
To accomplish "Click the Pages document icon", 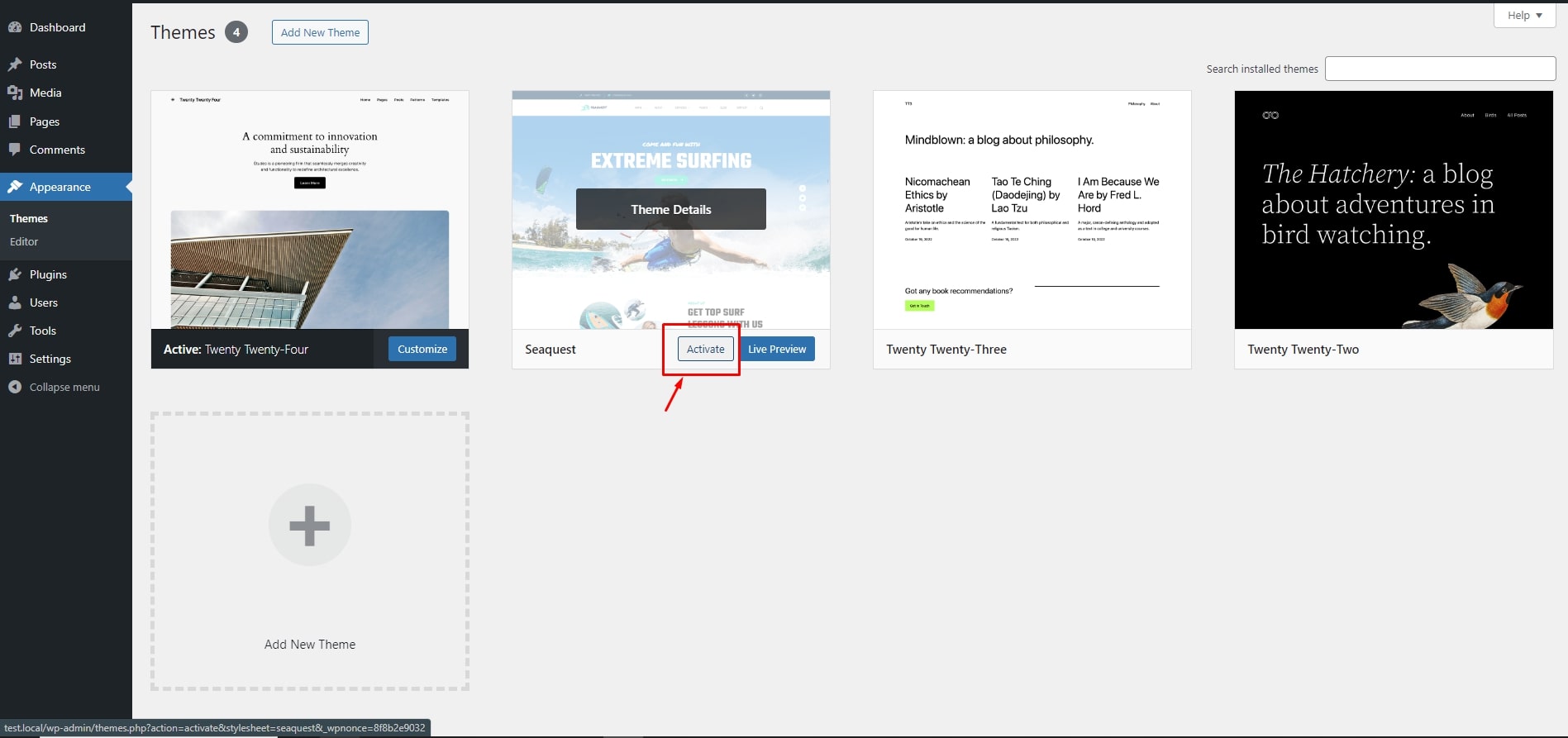I will [15, 121].
